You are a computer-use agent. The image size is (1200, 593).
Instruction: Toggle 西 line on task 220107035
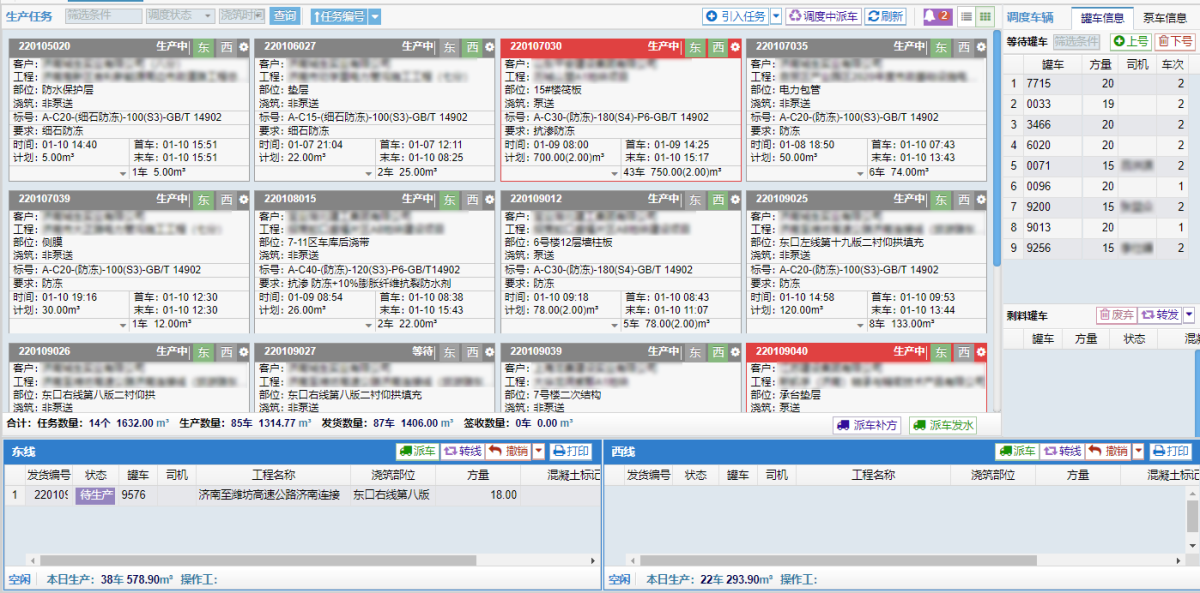tap(964, 47)
